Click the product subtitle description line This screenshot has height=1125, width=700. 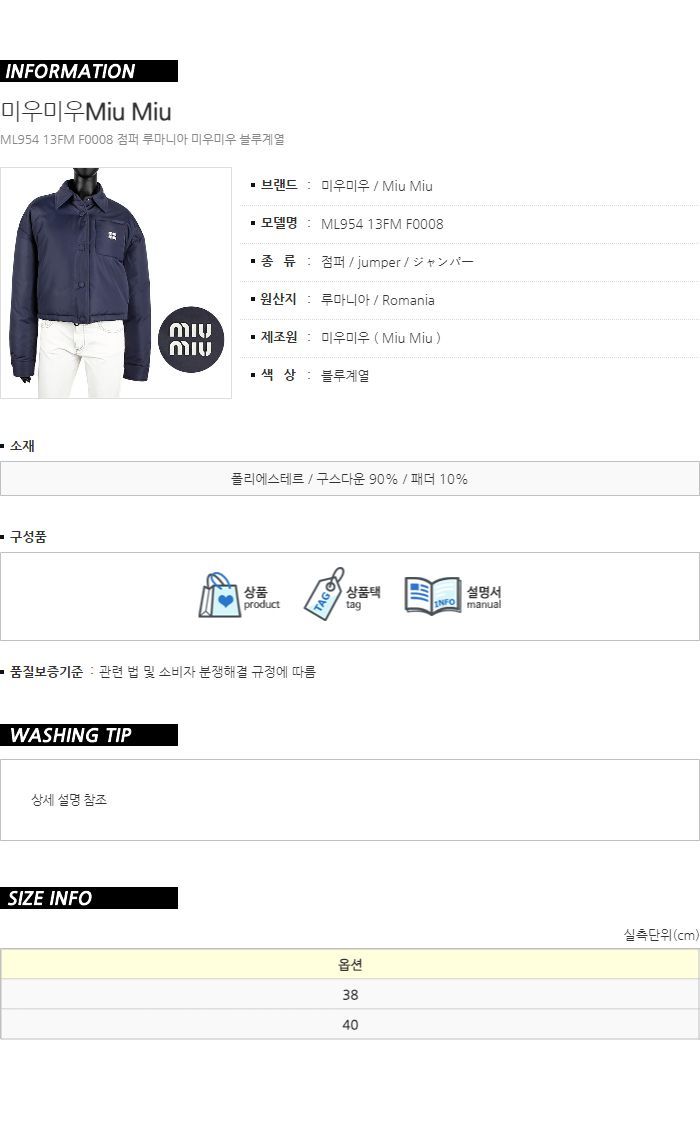click(142, 139)
